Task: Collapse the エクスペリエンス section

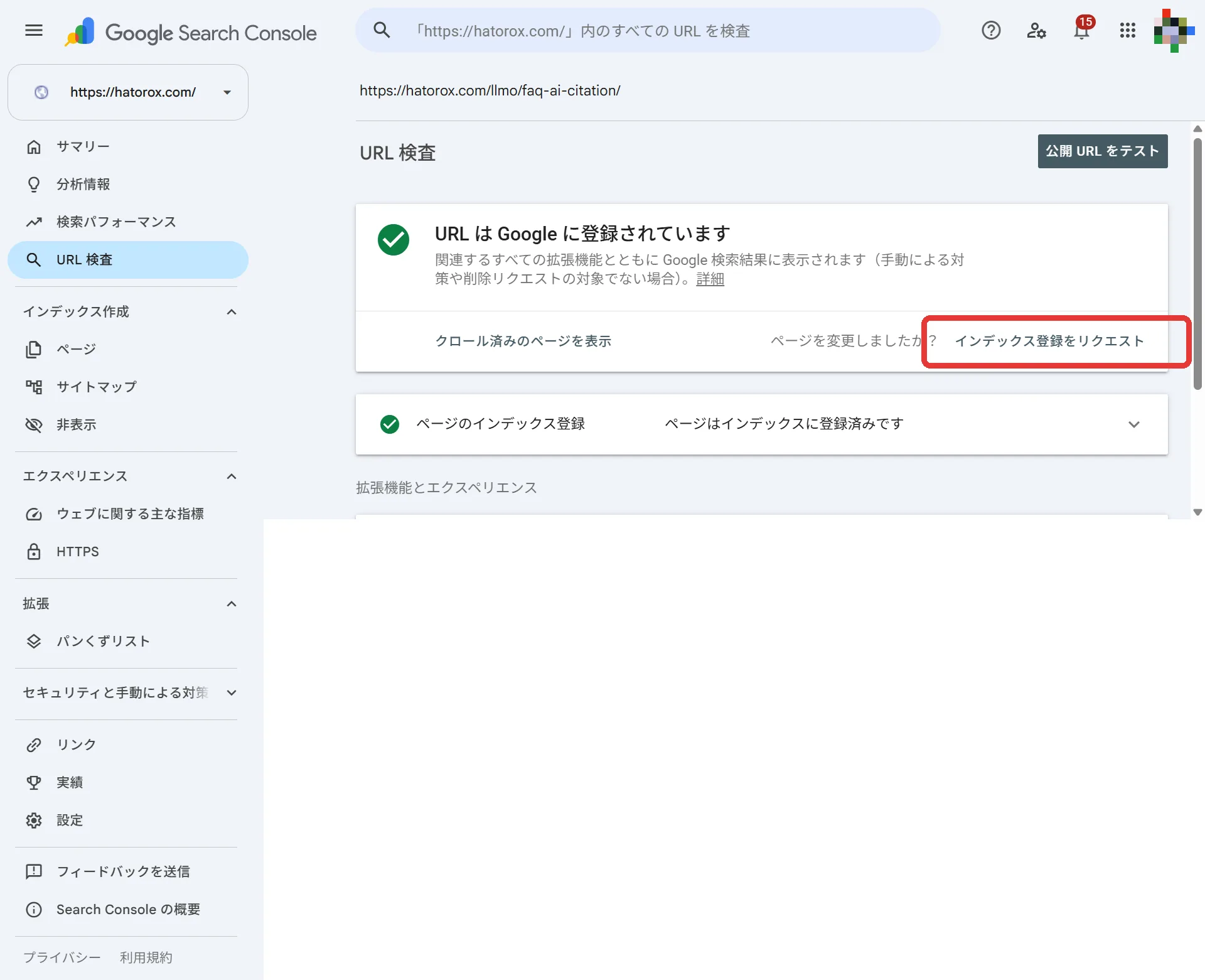Action: tap(232, 477)
